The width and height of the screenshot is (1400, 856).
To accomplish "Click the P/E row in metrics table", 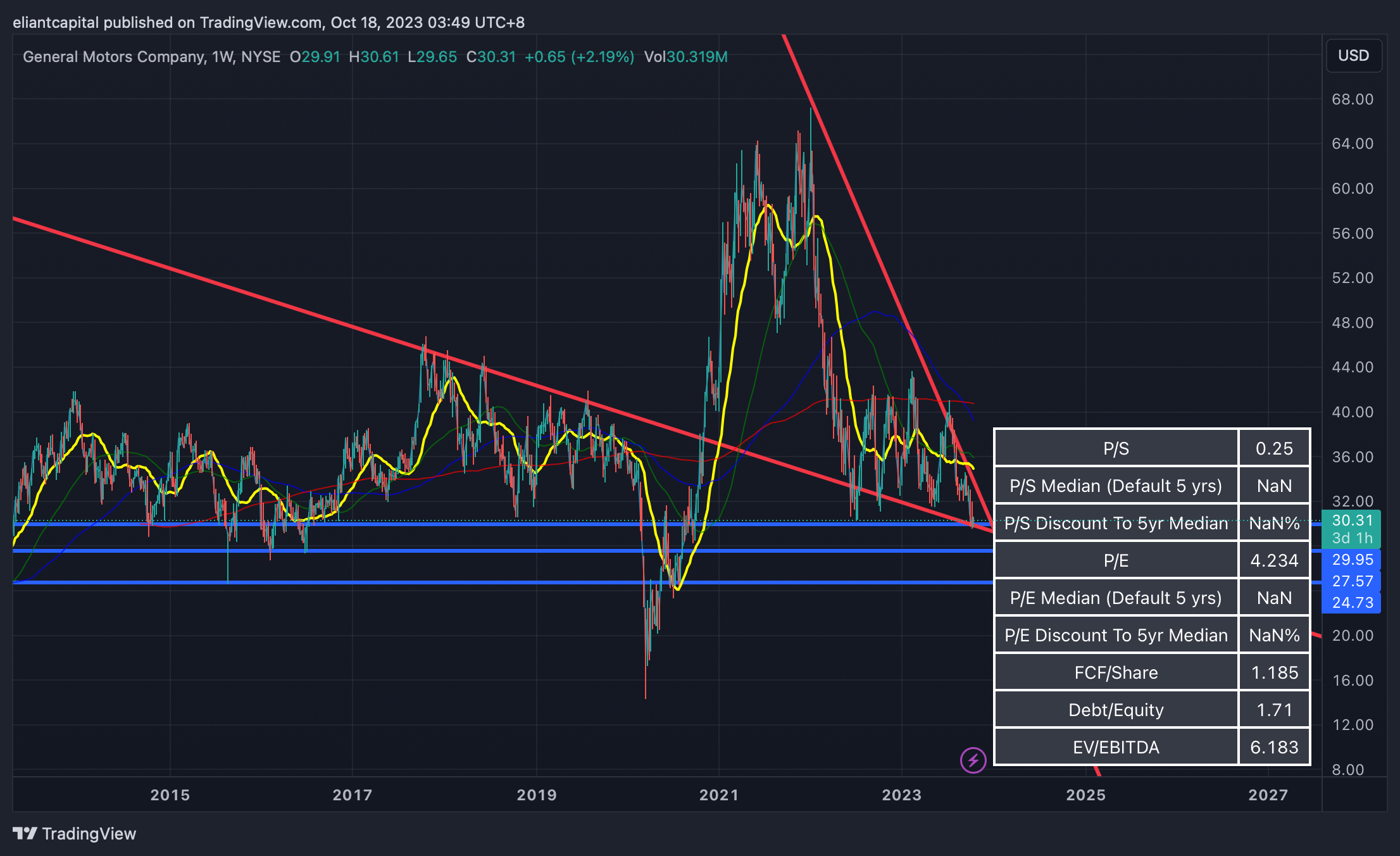I will point(1116,560).
